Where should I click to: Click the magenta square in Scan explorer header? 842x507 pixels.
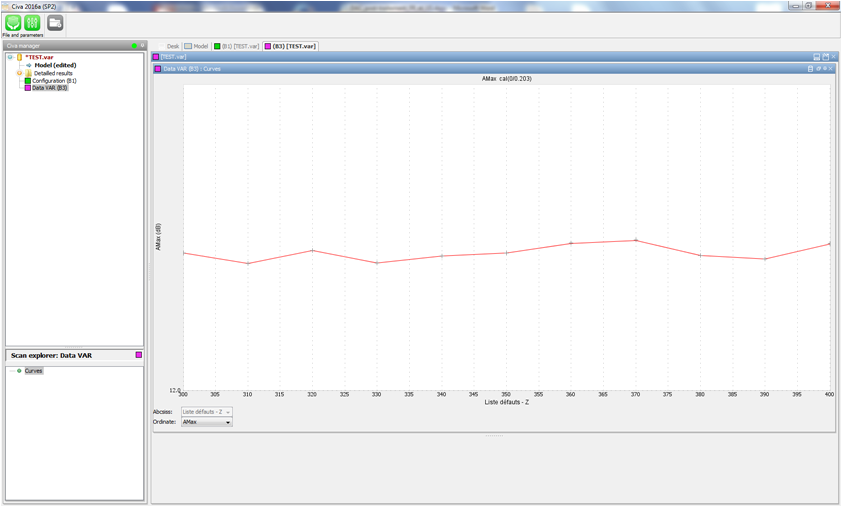(x=139, y=355)
